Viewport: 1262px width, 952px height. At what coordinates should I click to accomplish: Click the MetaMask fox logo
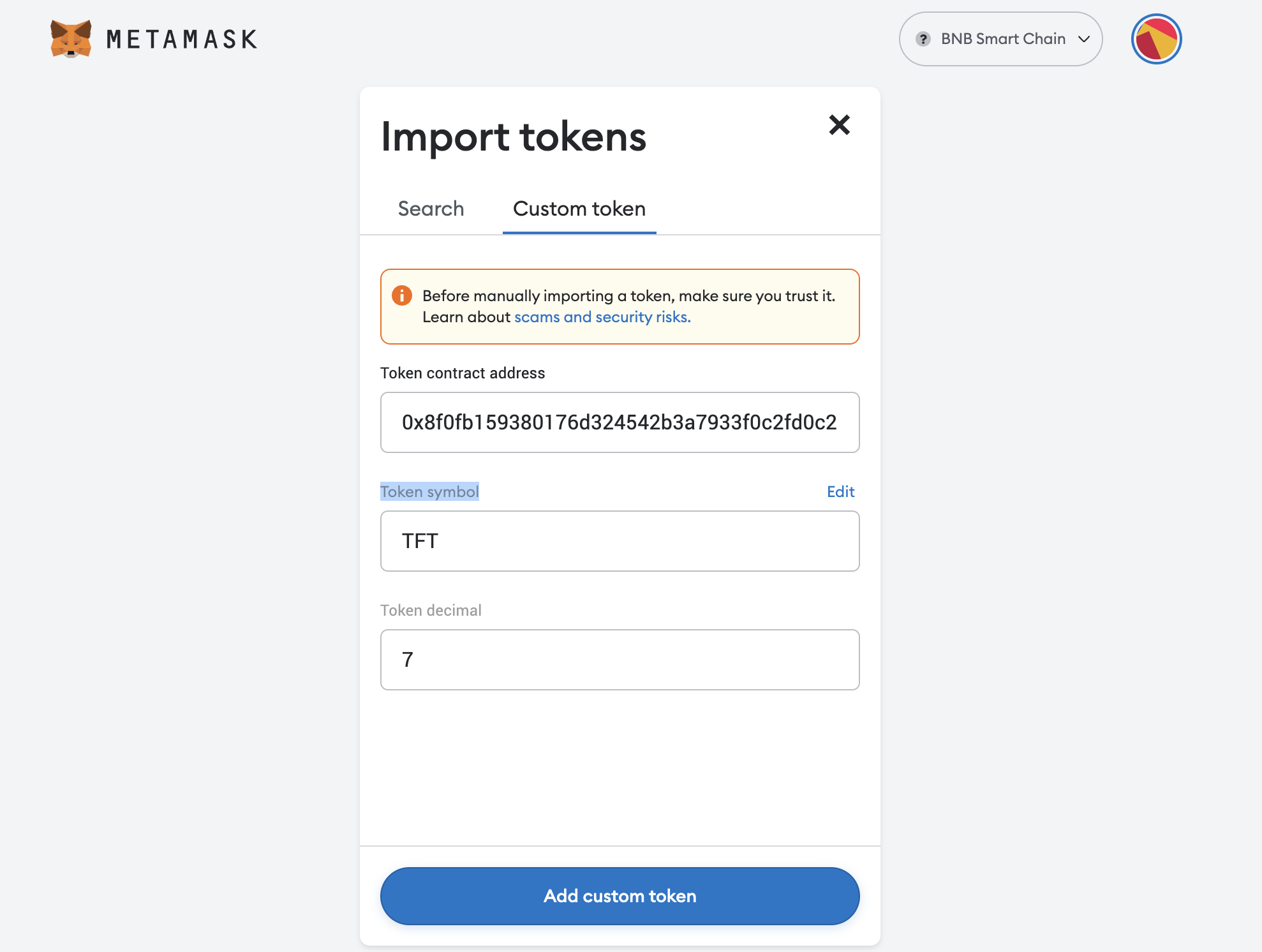click(71, 39)
